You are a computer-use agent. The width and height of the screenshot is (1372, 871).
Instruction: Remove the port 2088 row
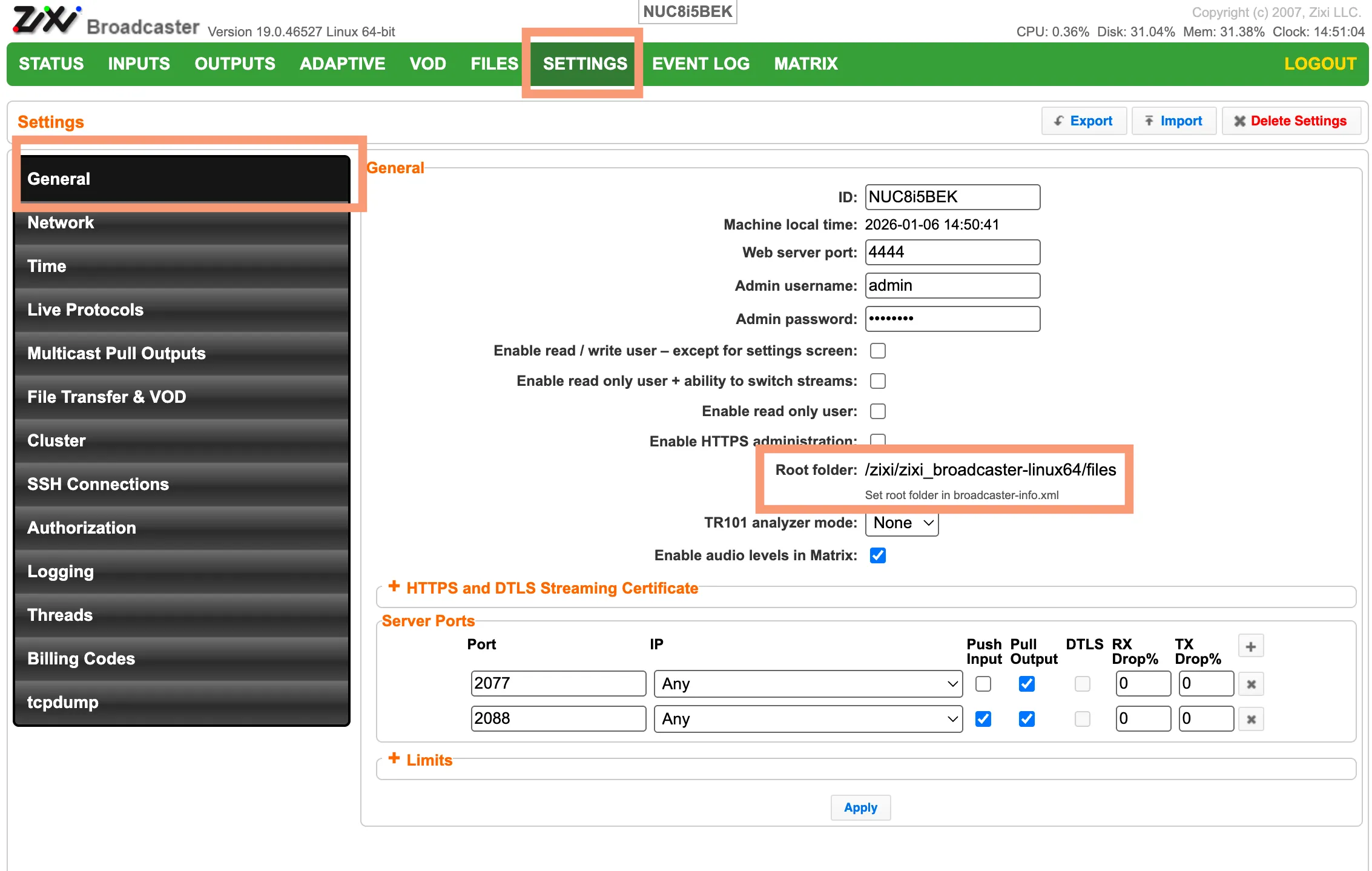tap(1251, 719)
